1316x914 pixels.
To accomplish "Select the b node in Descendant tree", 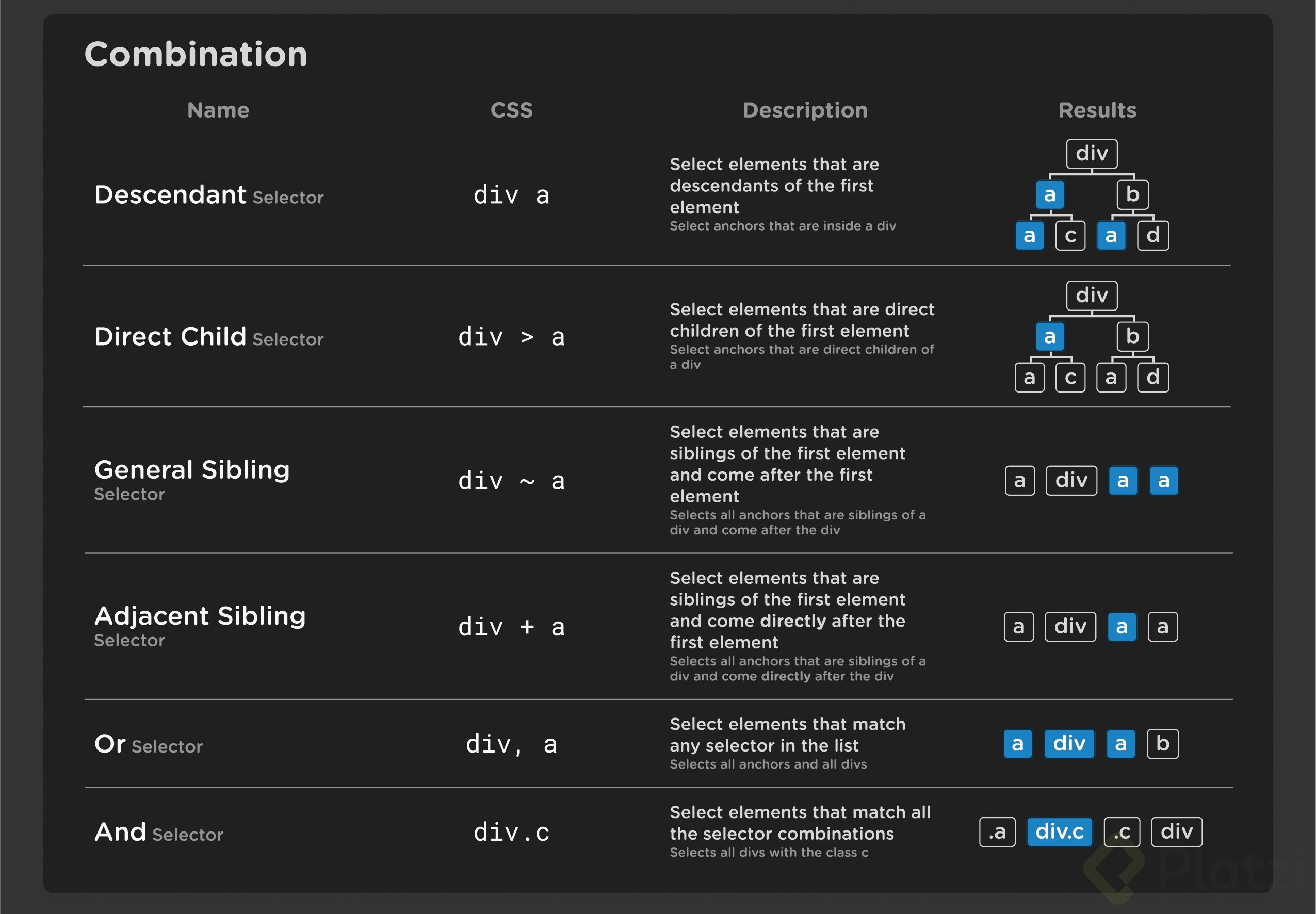I will pos(1132,194).
